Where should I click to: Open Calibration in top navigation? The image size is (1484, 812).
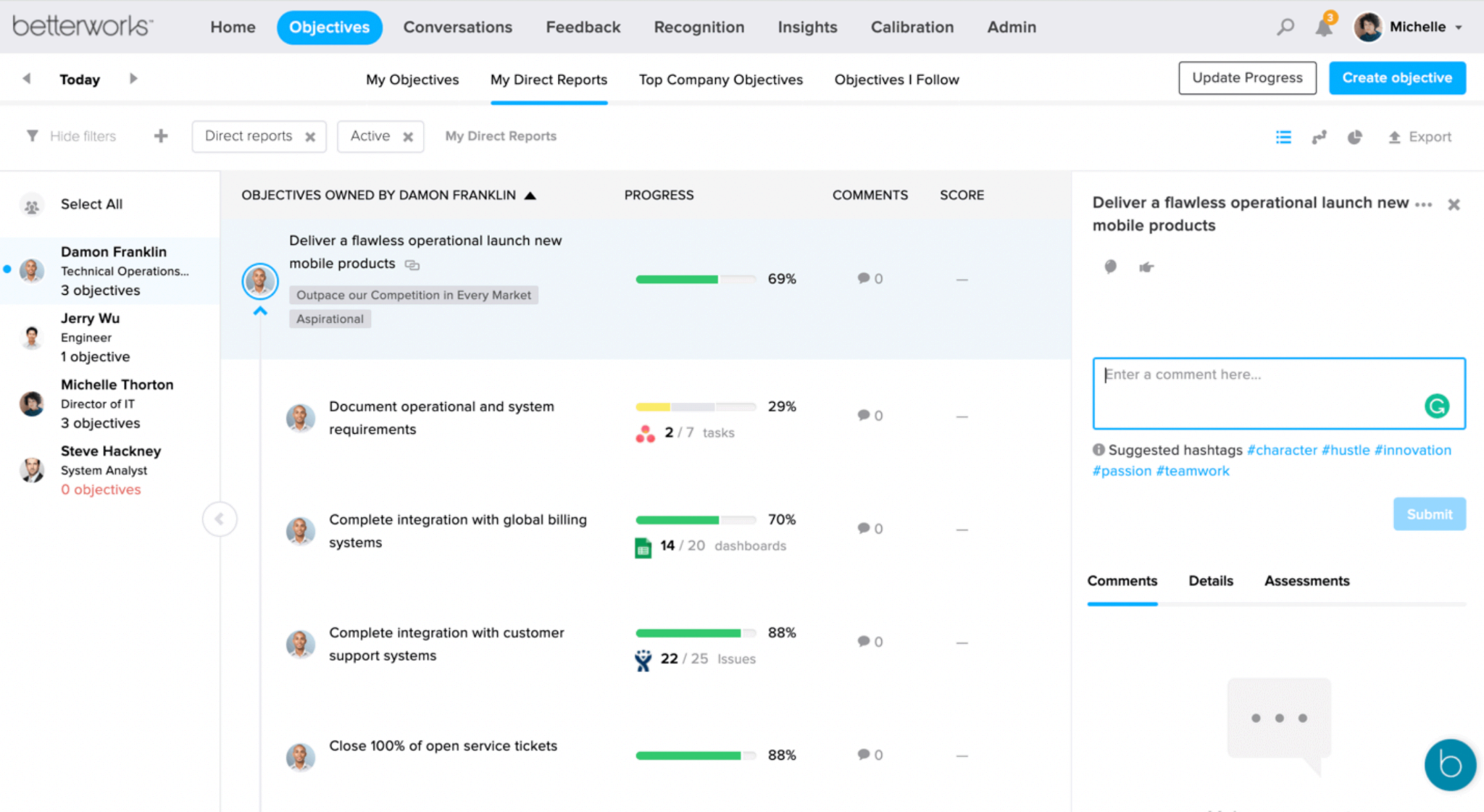pyautogui.click(x=912, y=28)
